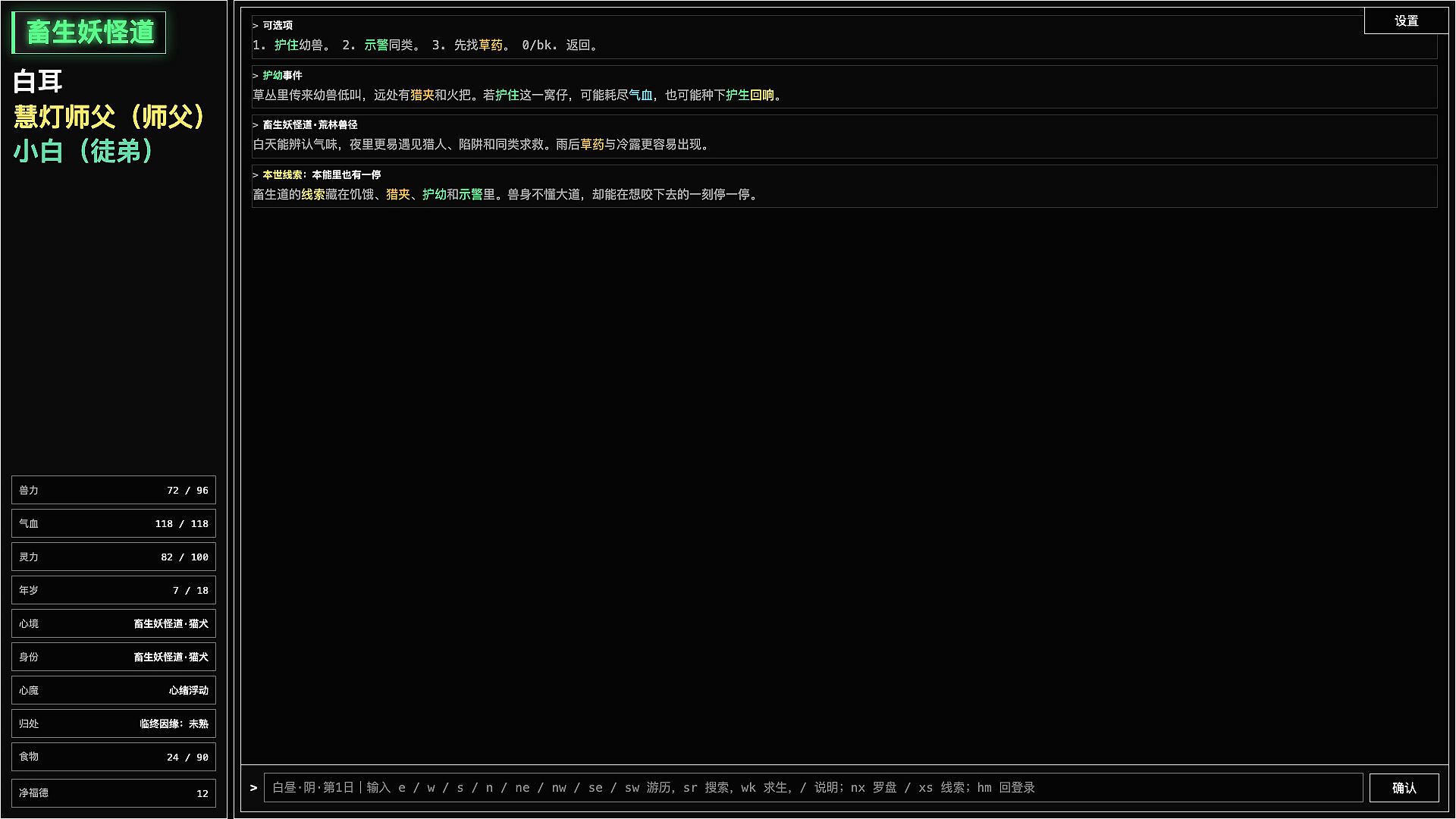The width and height of the screenshot is (1456, 819).
Task: Click option 3 先找草药
Action: click(471, 45)
